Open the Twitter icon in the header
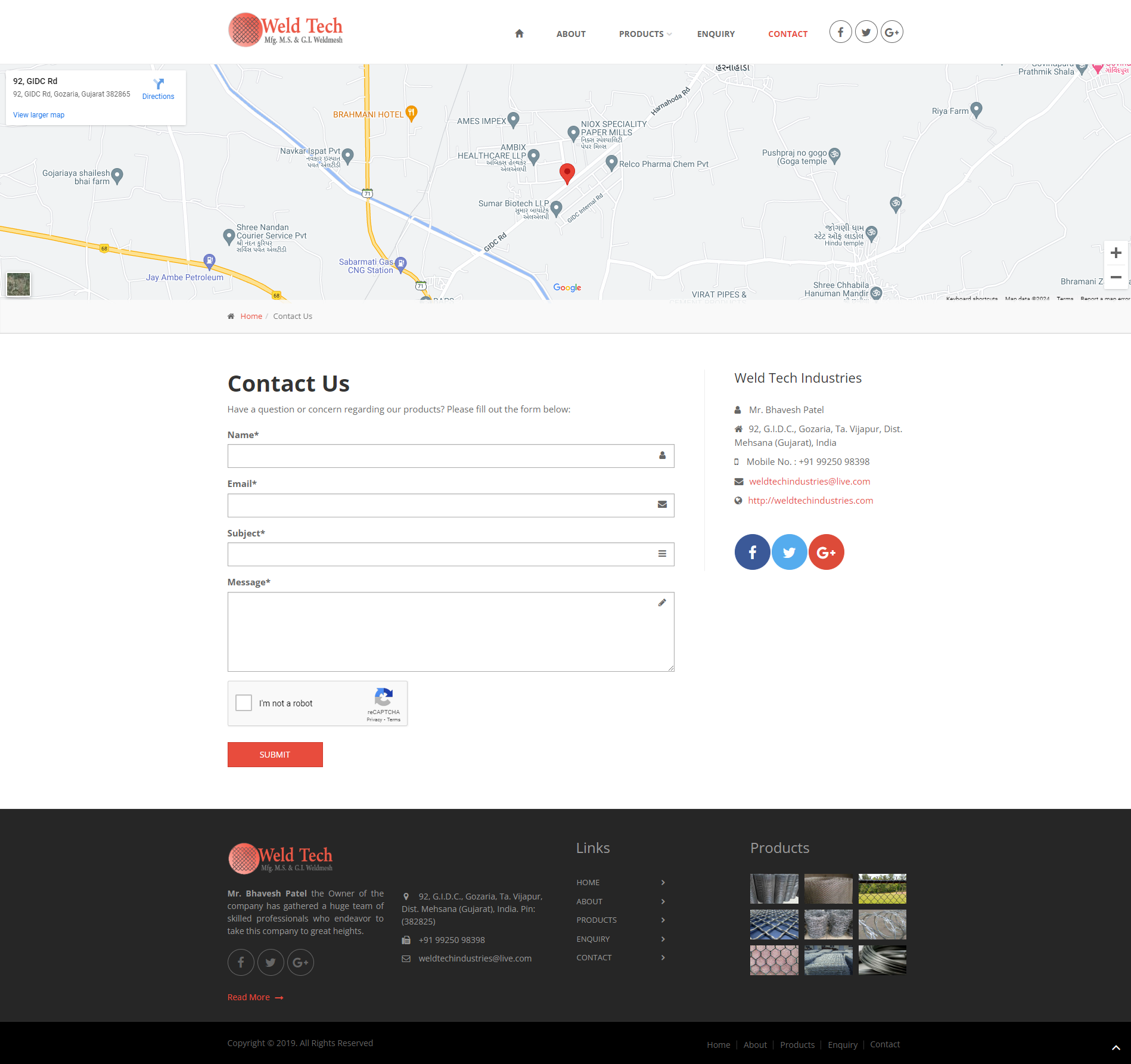The image size is (1131, 1064). point(866,32)
